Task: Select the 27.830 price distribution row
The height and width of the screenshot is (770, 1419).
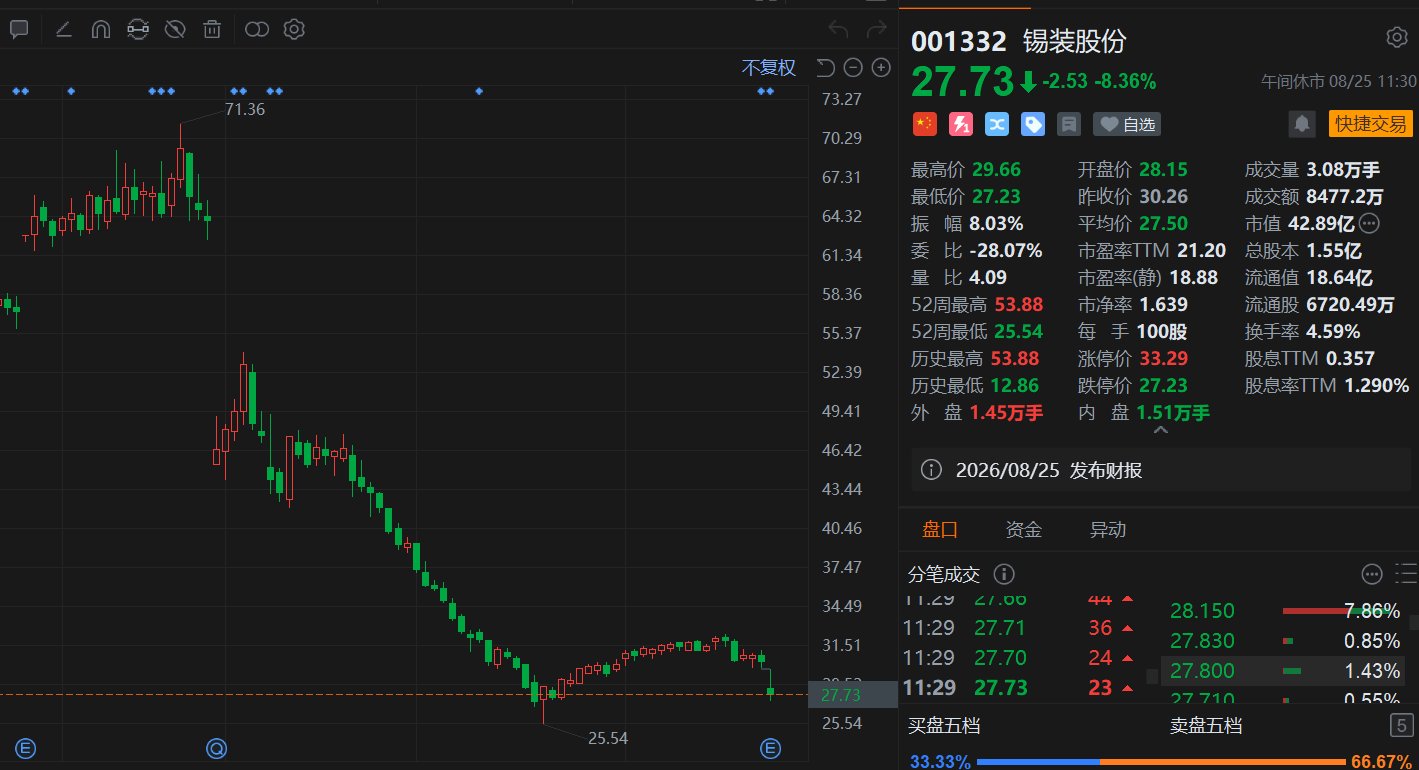Action: point(1285,641)
